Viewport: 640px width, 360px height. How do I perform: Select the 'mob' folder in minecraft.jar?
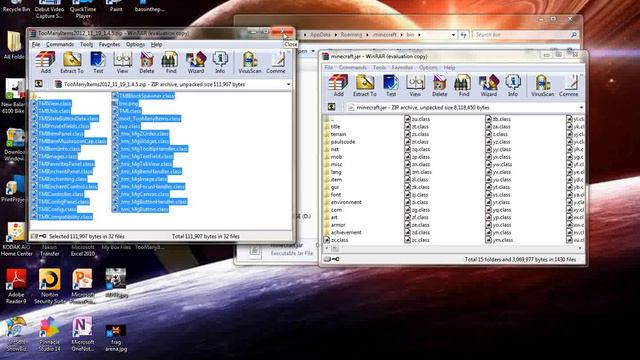332,157
